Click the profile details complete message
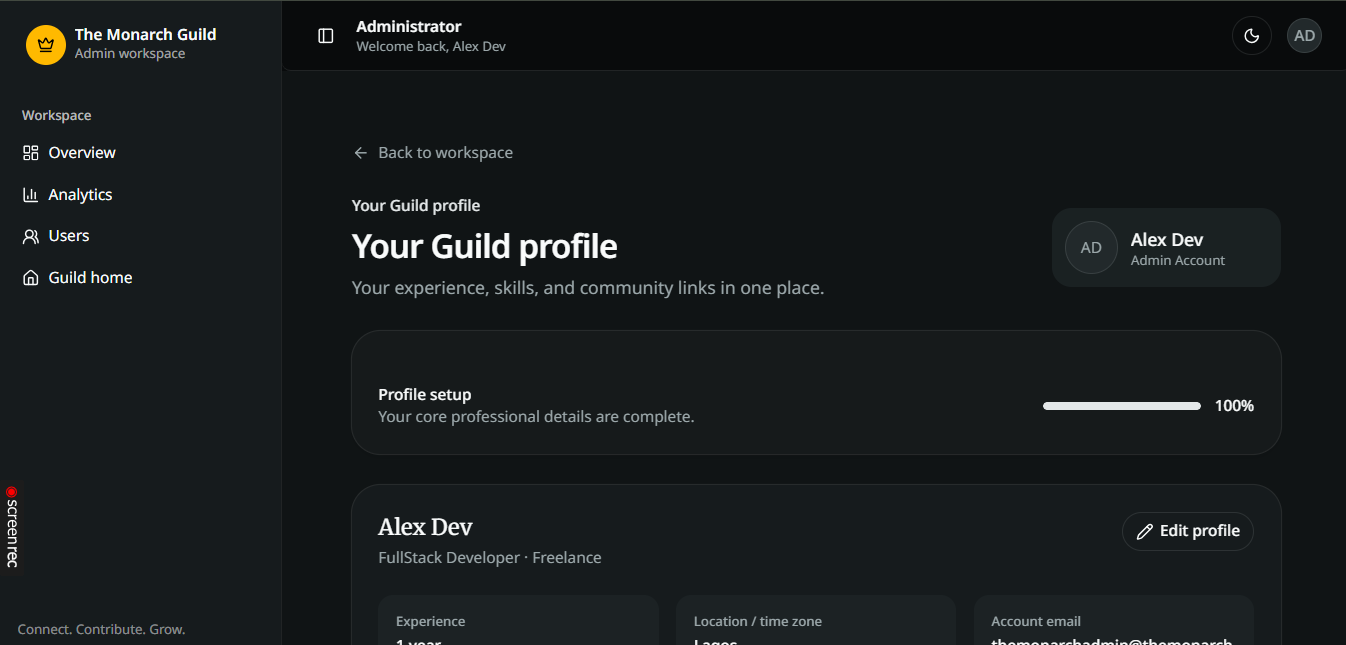The image size is (1346, 645). (x=536, y=417)
